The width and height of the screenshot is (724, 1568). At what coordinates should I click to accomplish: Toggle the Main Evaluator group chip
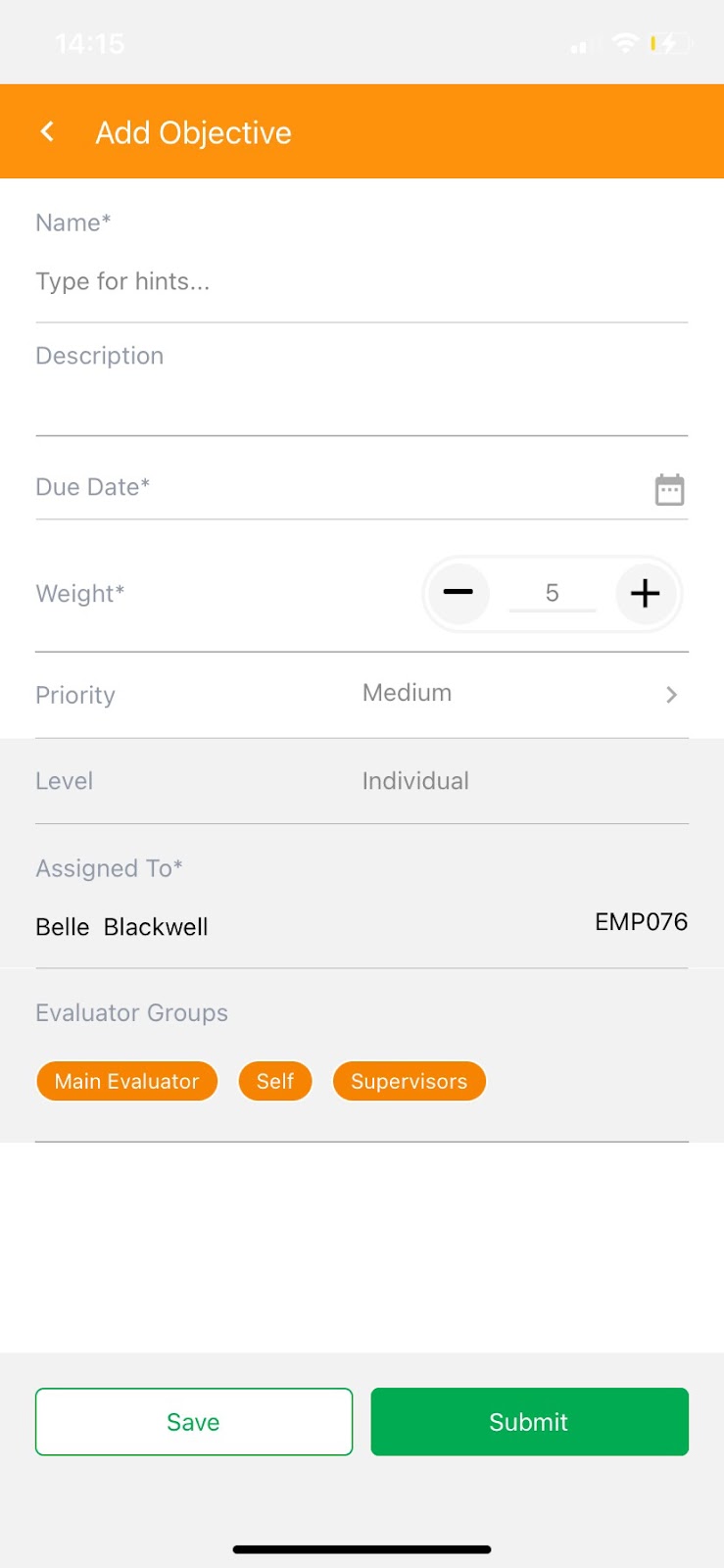(x=126, y=1081)
